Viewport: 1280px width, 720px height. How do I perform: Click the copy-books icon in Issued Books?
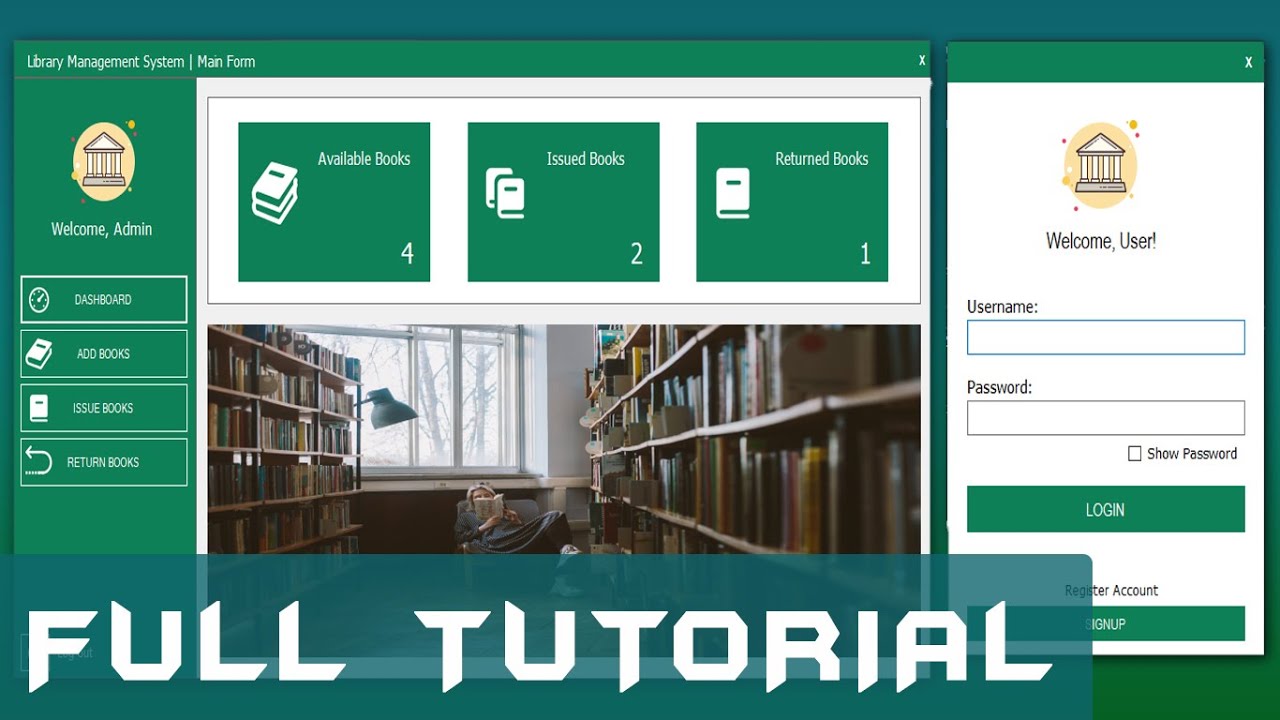[505, 193]
